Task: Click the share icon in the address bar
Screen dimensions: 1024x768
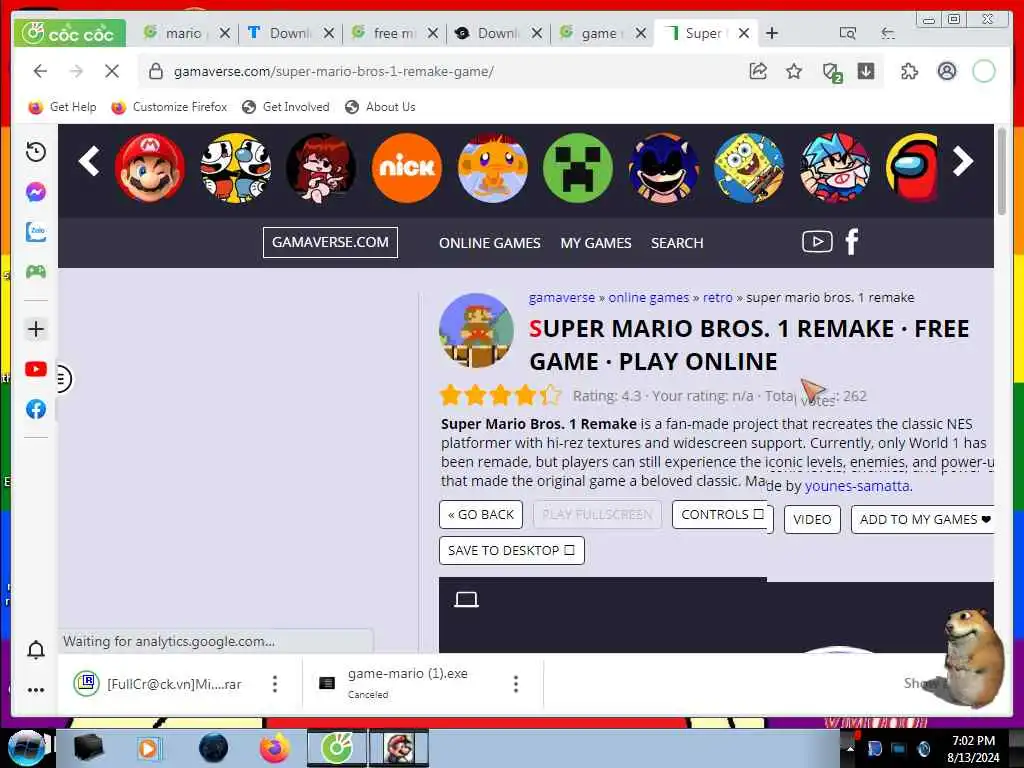Action: coord(758,71)
